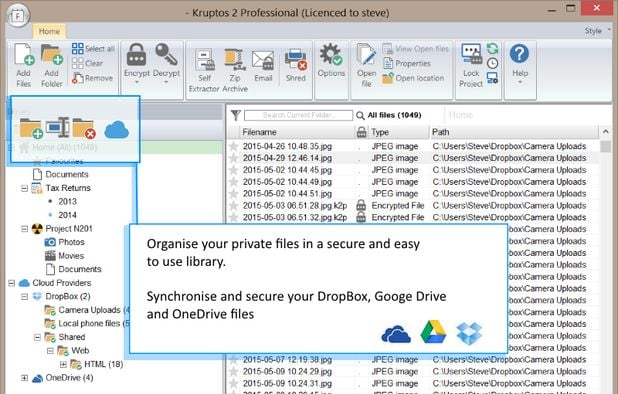
Task: Click Open location
Action: (413, 78)
